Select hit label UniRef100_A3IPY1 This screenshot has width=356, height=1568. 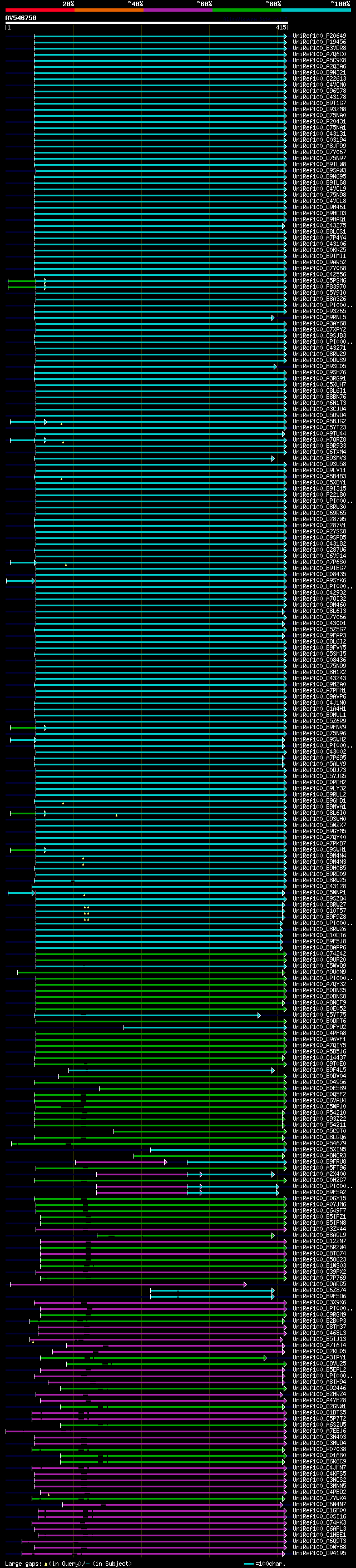point(319,1357)
